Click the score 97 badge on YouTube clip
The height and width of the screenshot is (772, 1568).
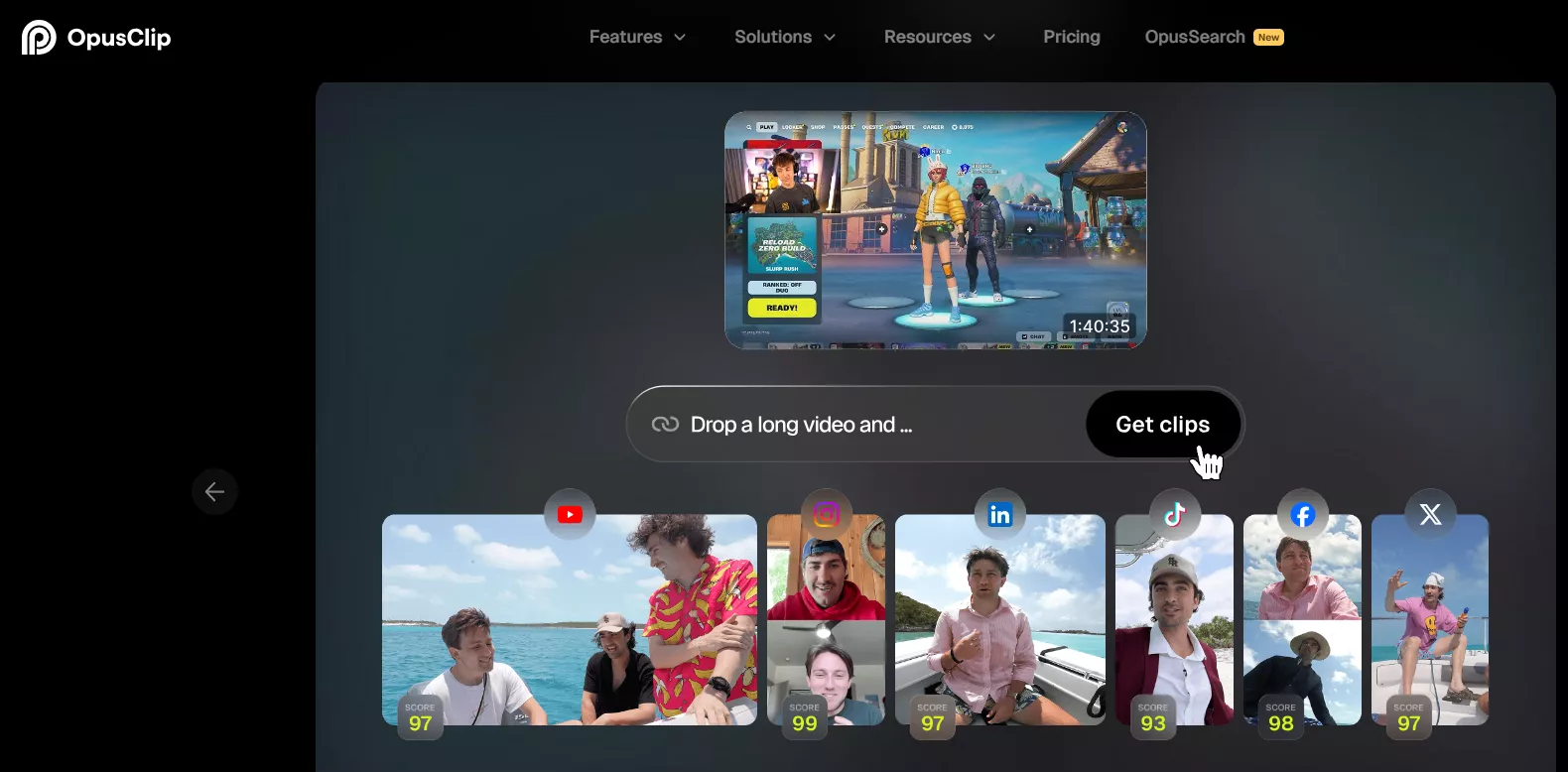420,718
